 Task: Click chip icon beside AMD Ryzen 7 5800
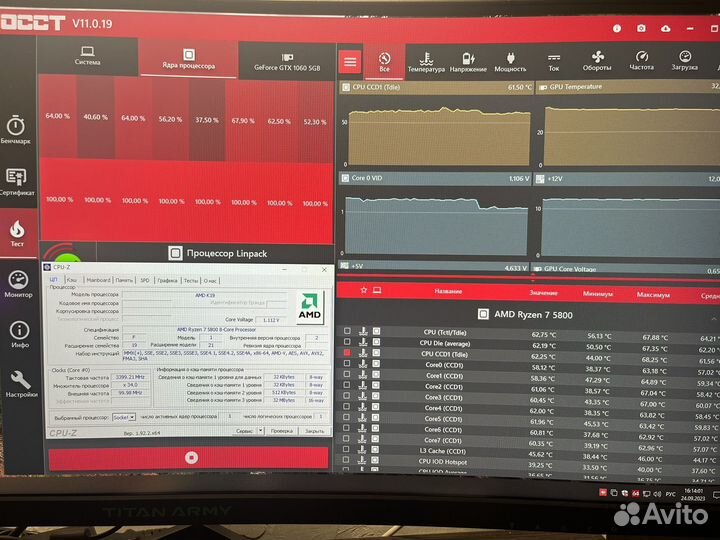coord(483,314)
